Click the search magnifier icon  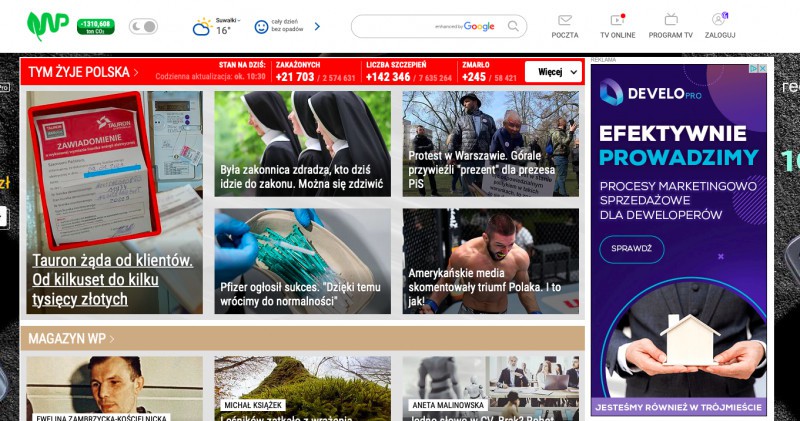[x=514, y=27]
